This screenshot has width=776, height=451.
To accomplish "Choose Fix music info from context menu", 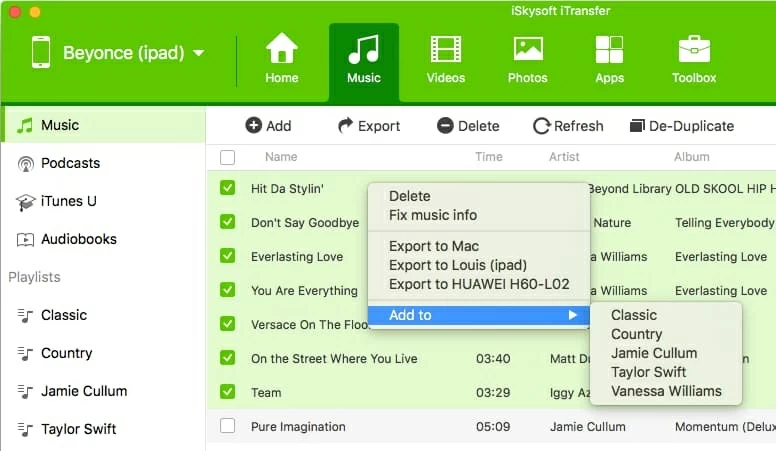I will [432, 215].
